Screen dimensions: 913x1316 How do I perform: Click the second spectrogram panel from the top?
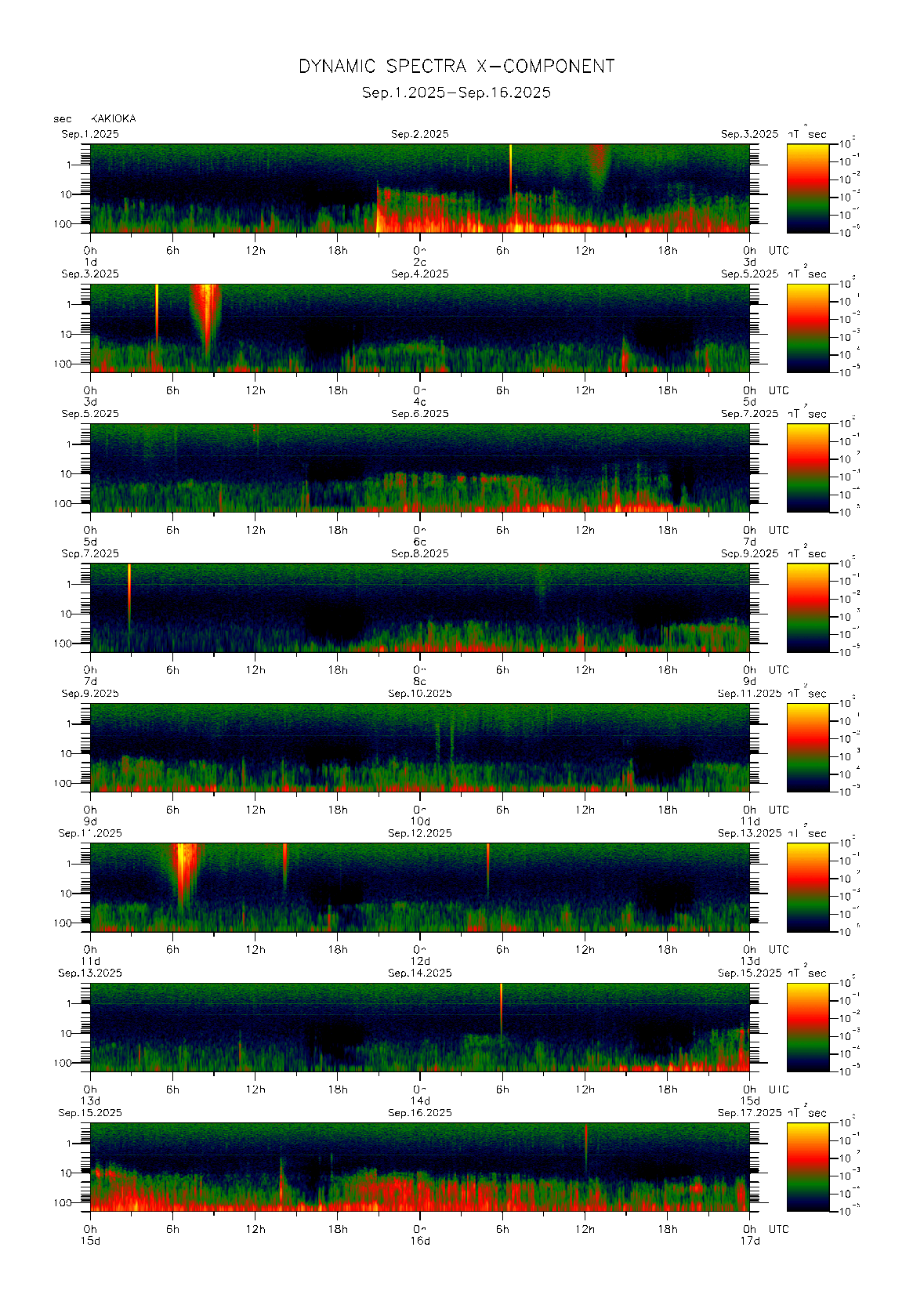click(x=419, y=328)
